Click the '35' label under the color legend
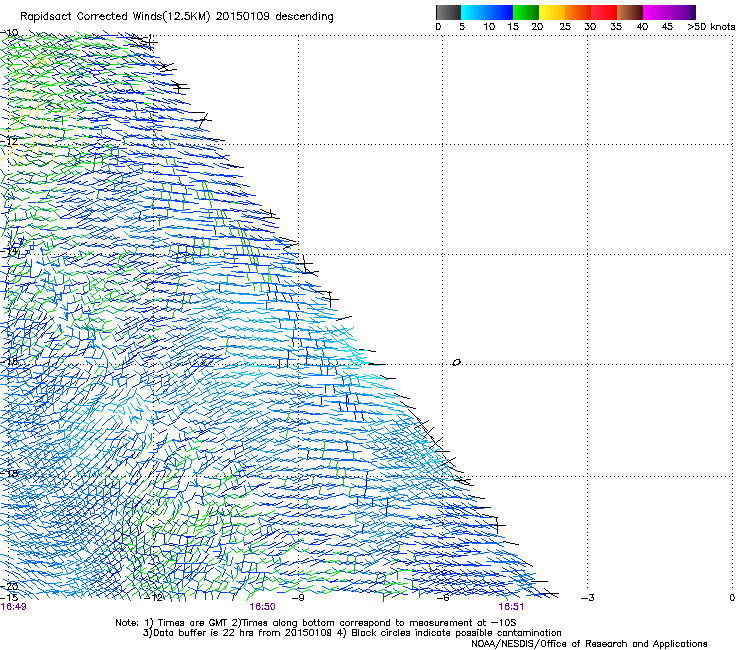Viewport: 740px width, 650px height. [616, 27]
